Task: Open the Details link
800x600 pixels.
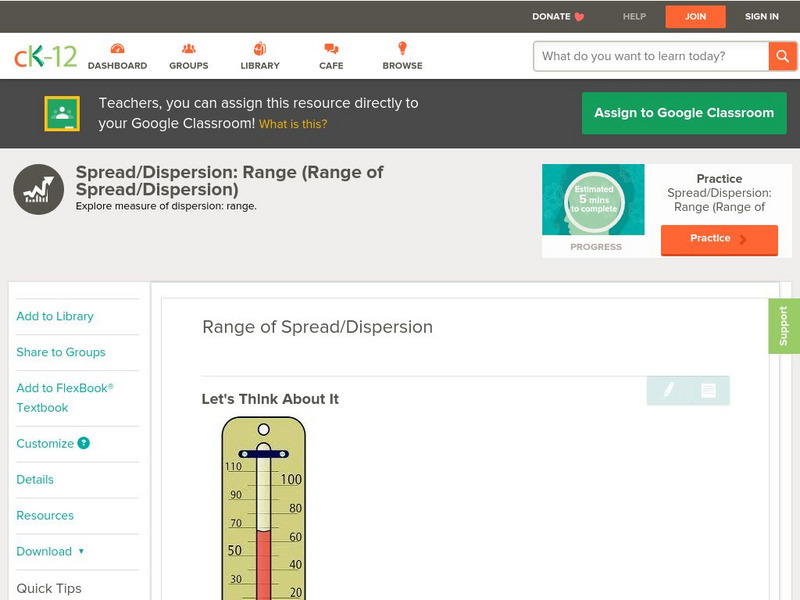Action: tap(35, 480)
